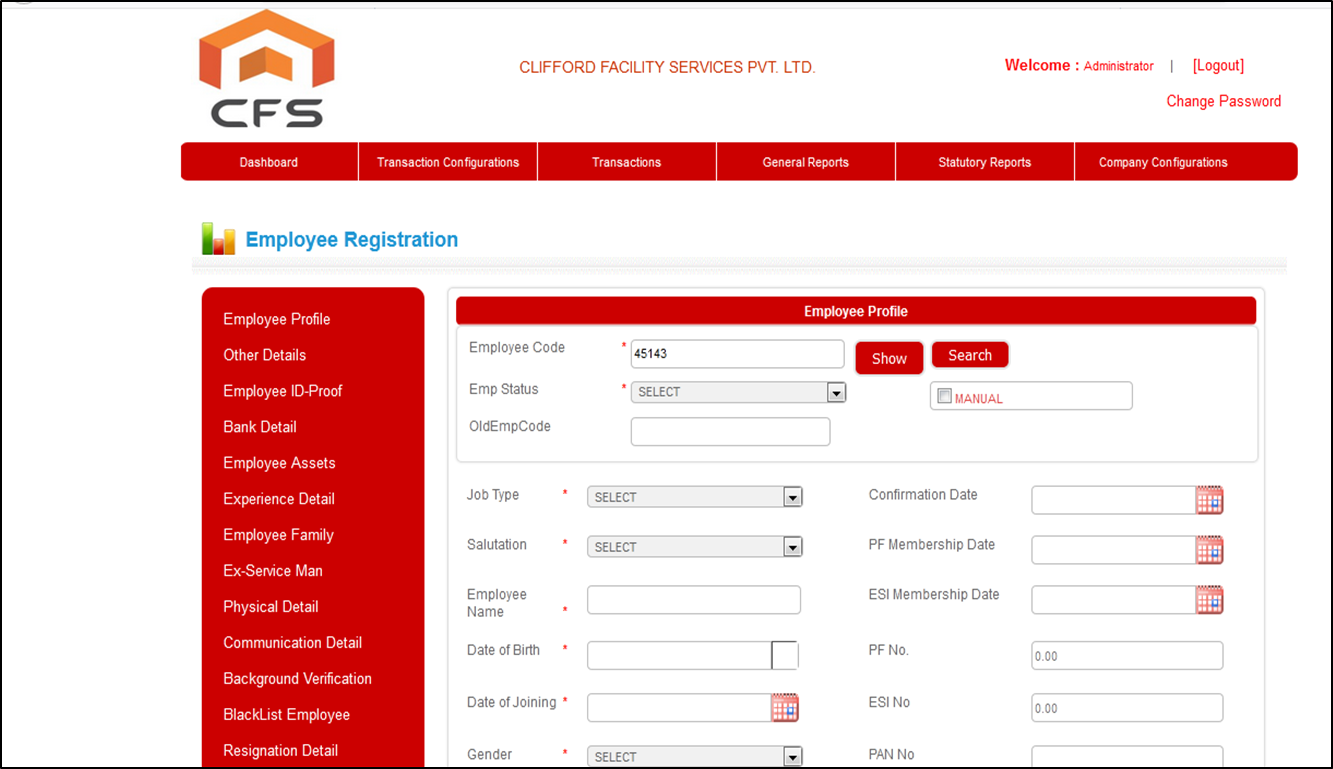Open the Dashboard menu
Viewport: 1333px width, 769px height.
pyautogui.click(x=269, y=162)
